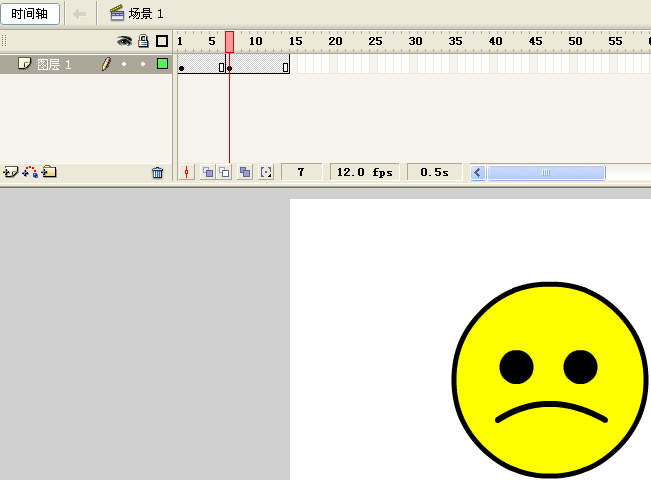651x480 pixels.
Task: Toggle the Onion Skin Outlines button
Action: click(x=224, y=172)
